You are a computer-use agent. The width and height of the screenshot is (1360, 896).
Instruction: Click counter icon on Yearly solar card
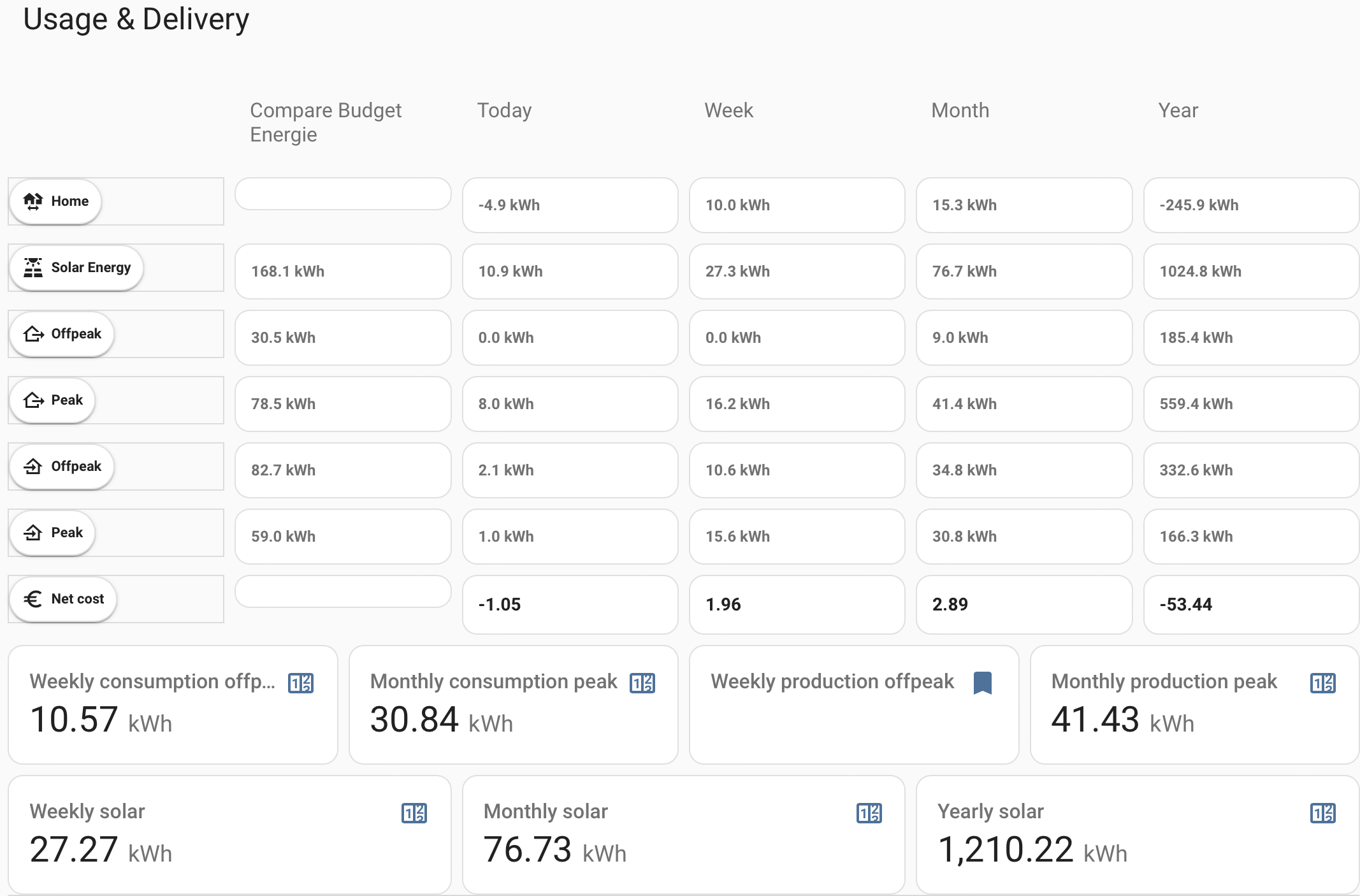[x=1323, y=813]
